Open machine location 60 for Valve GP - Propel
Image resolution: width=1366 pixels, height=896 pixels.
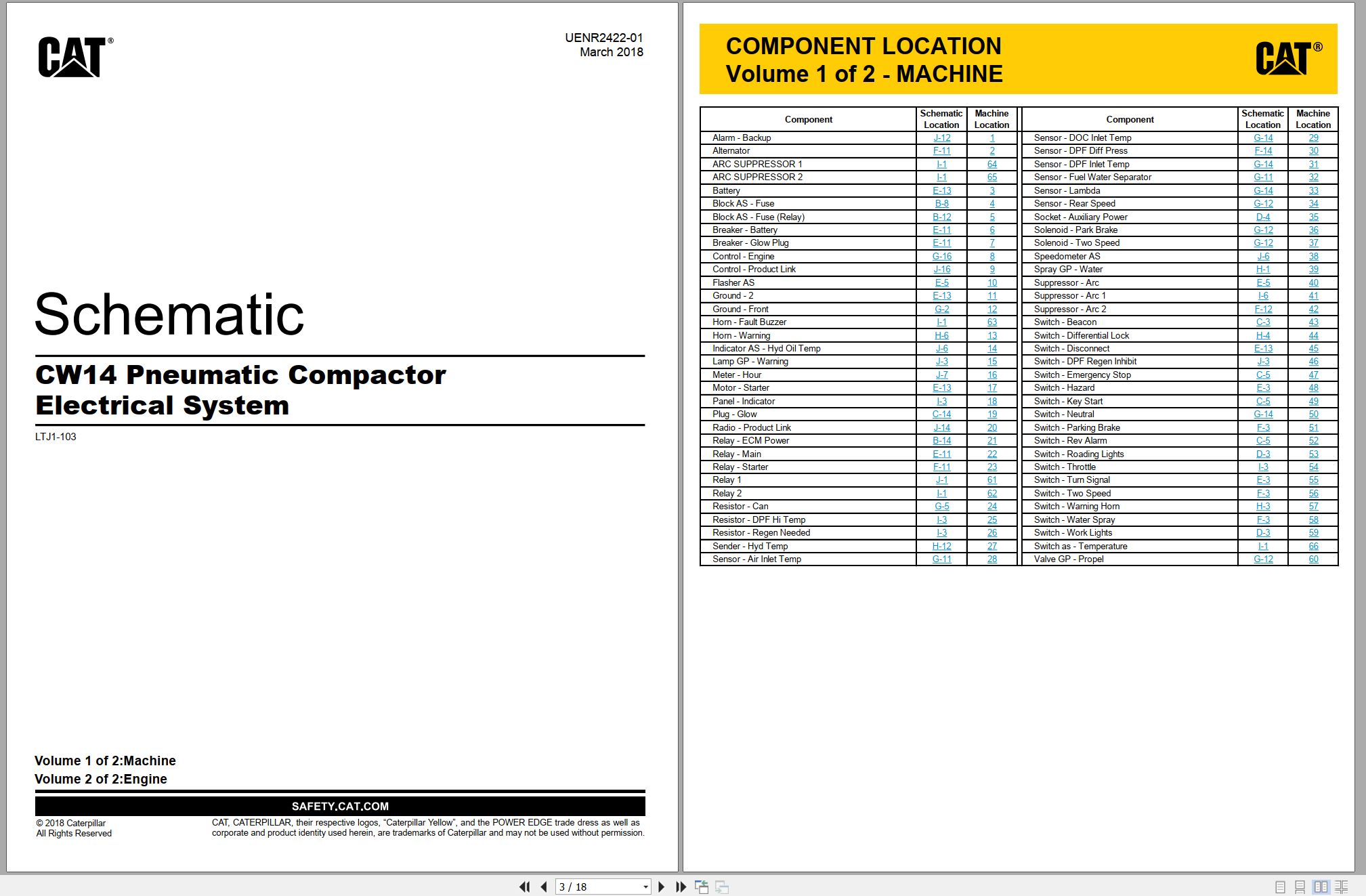[1313, 559]
